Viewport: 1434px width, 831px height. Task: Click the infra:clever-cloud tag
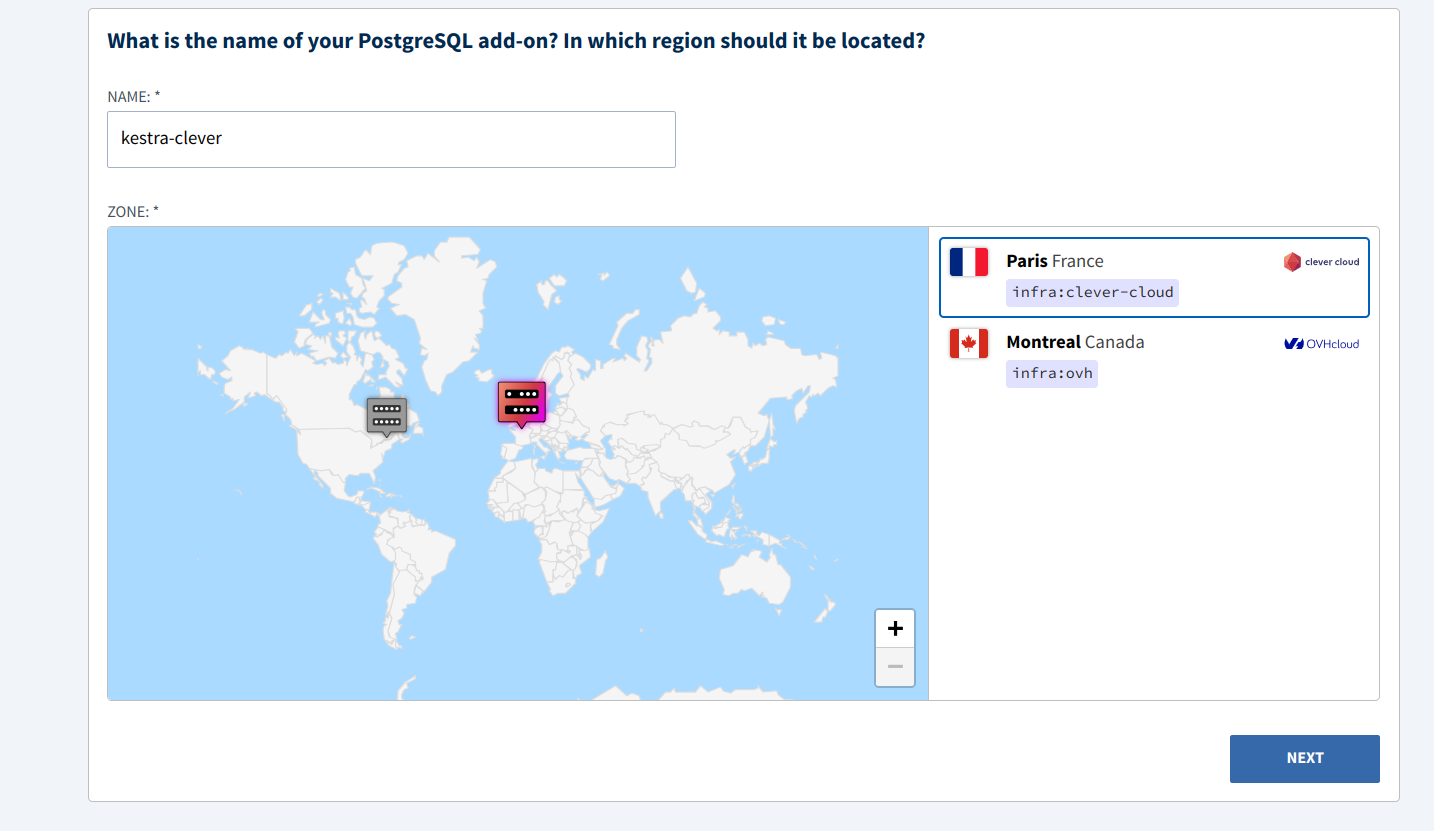(x=1092, y=293)
